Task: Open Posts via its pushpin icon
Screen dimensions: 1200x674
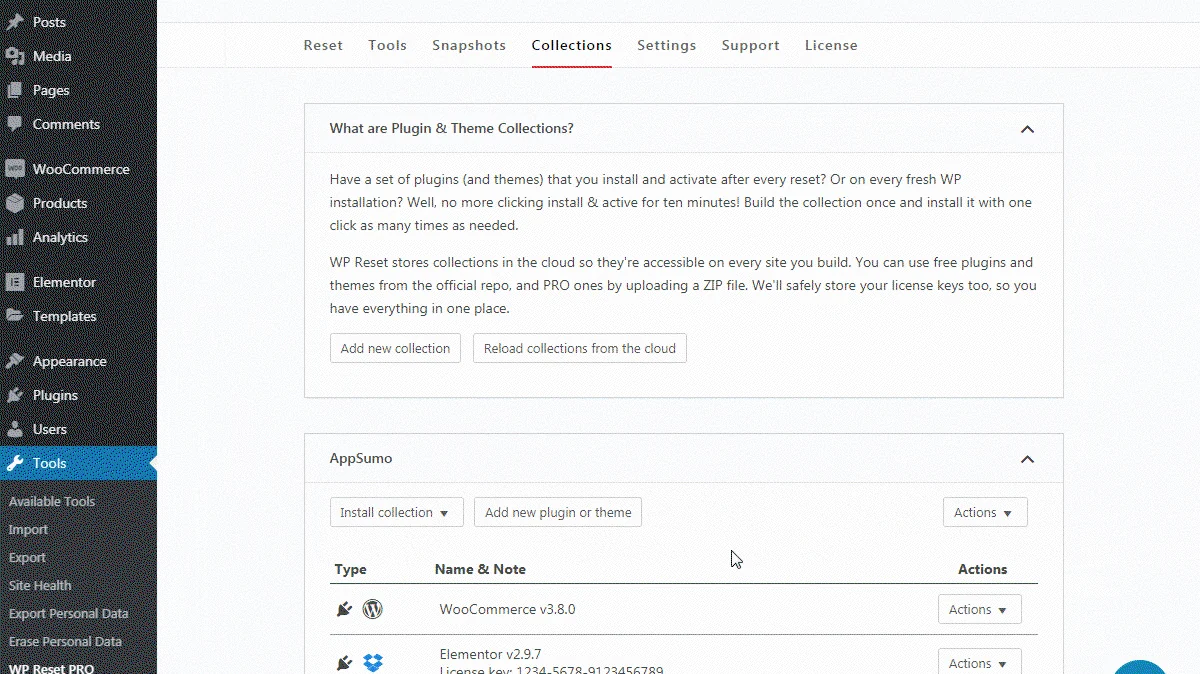Action: click(15, 22)
